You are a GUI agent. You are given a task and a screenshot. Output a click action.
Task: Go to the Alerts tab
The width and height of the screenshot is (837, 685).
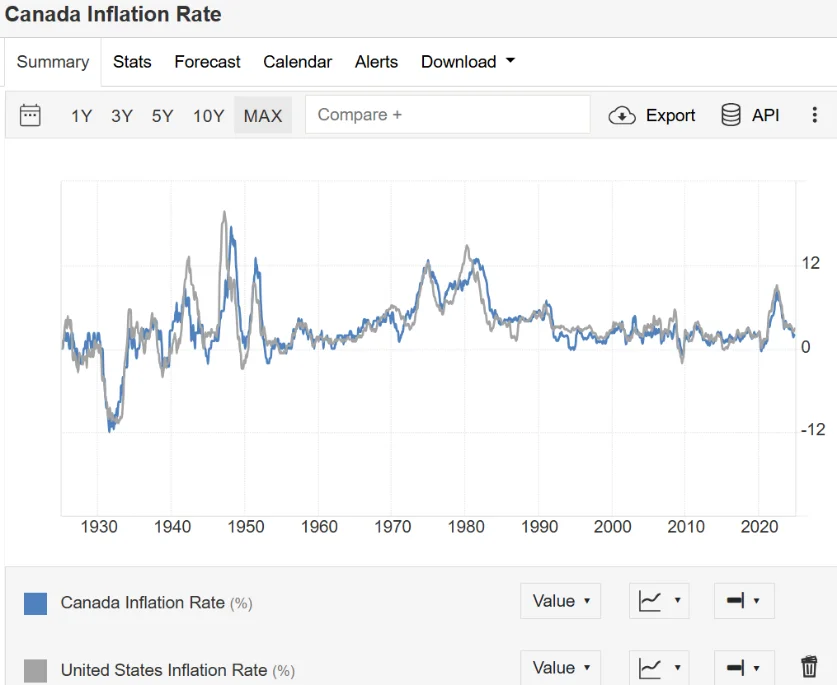(376, 62)
